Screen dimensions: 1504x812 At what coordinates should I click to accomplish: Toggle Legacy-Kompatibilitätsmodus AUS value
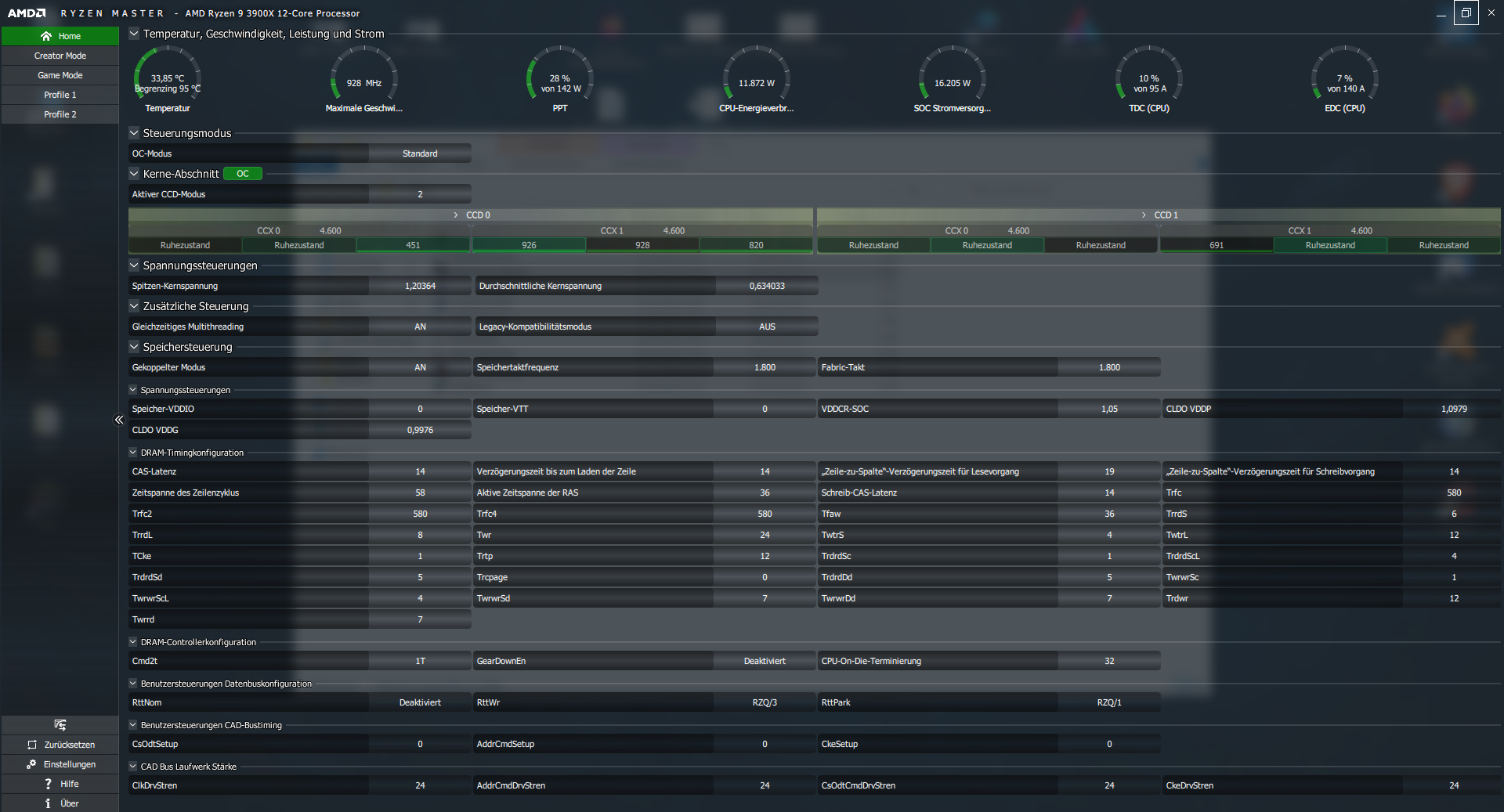(767, 327)
